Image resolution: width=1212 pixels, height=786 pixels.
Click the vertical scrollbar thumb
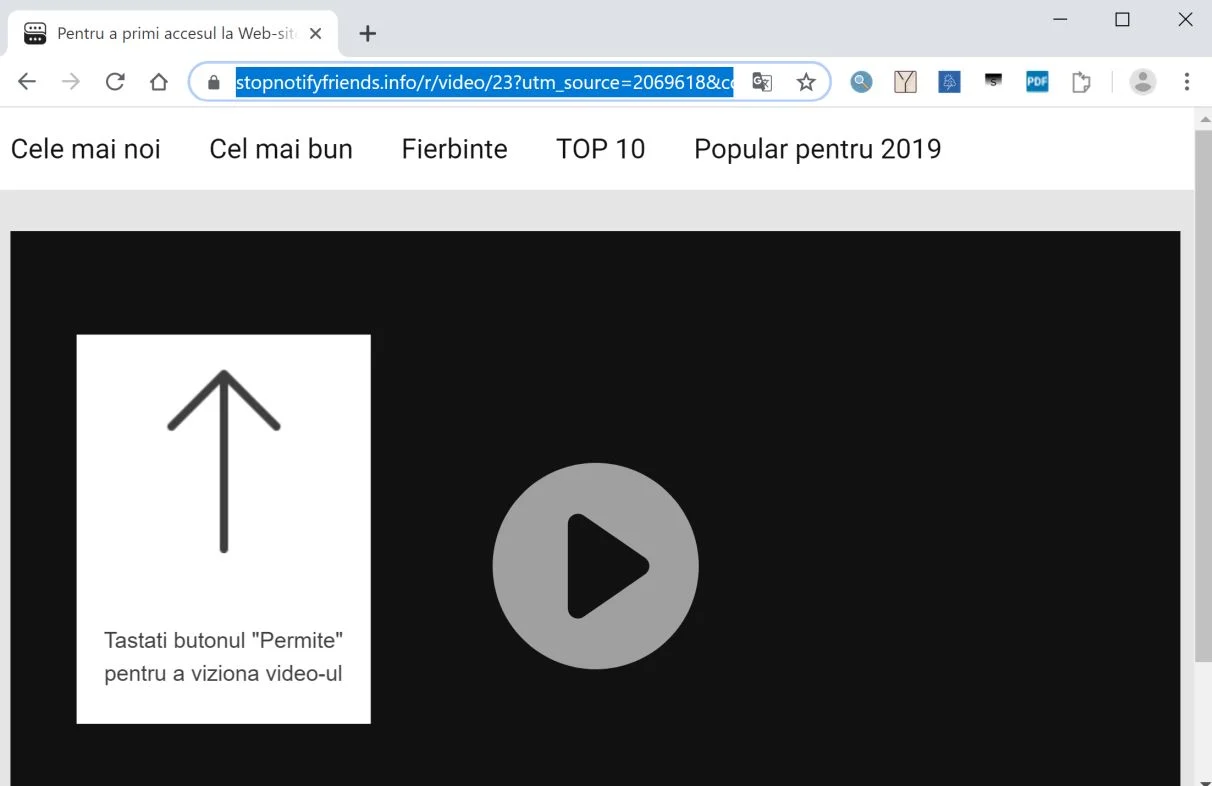click(1203, 395)
